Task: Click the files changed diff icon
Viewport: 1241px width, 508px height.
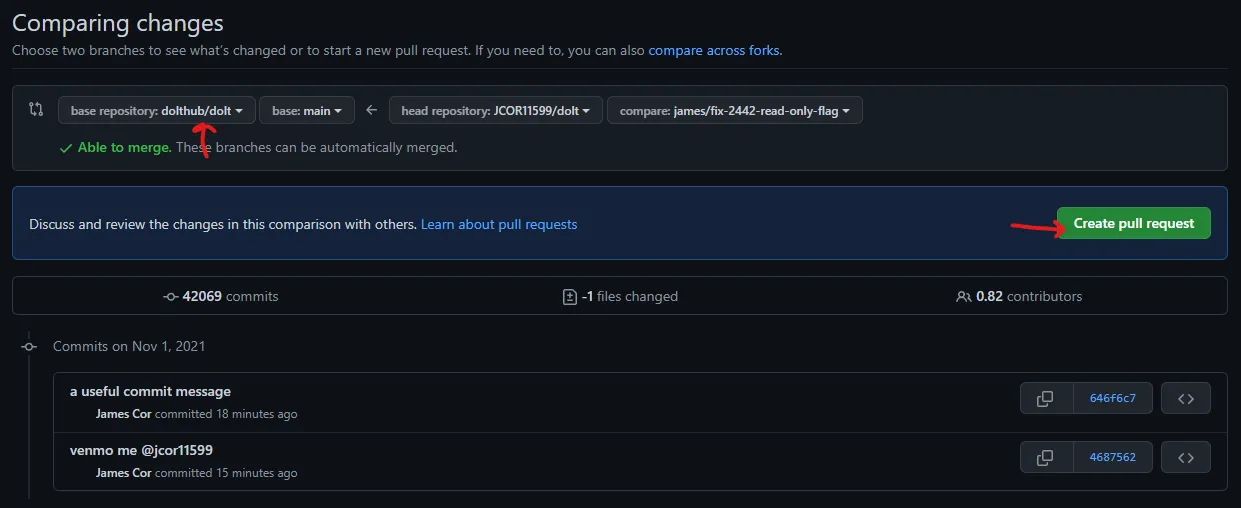Action: (x=569, y=297)
